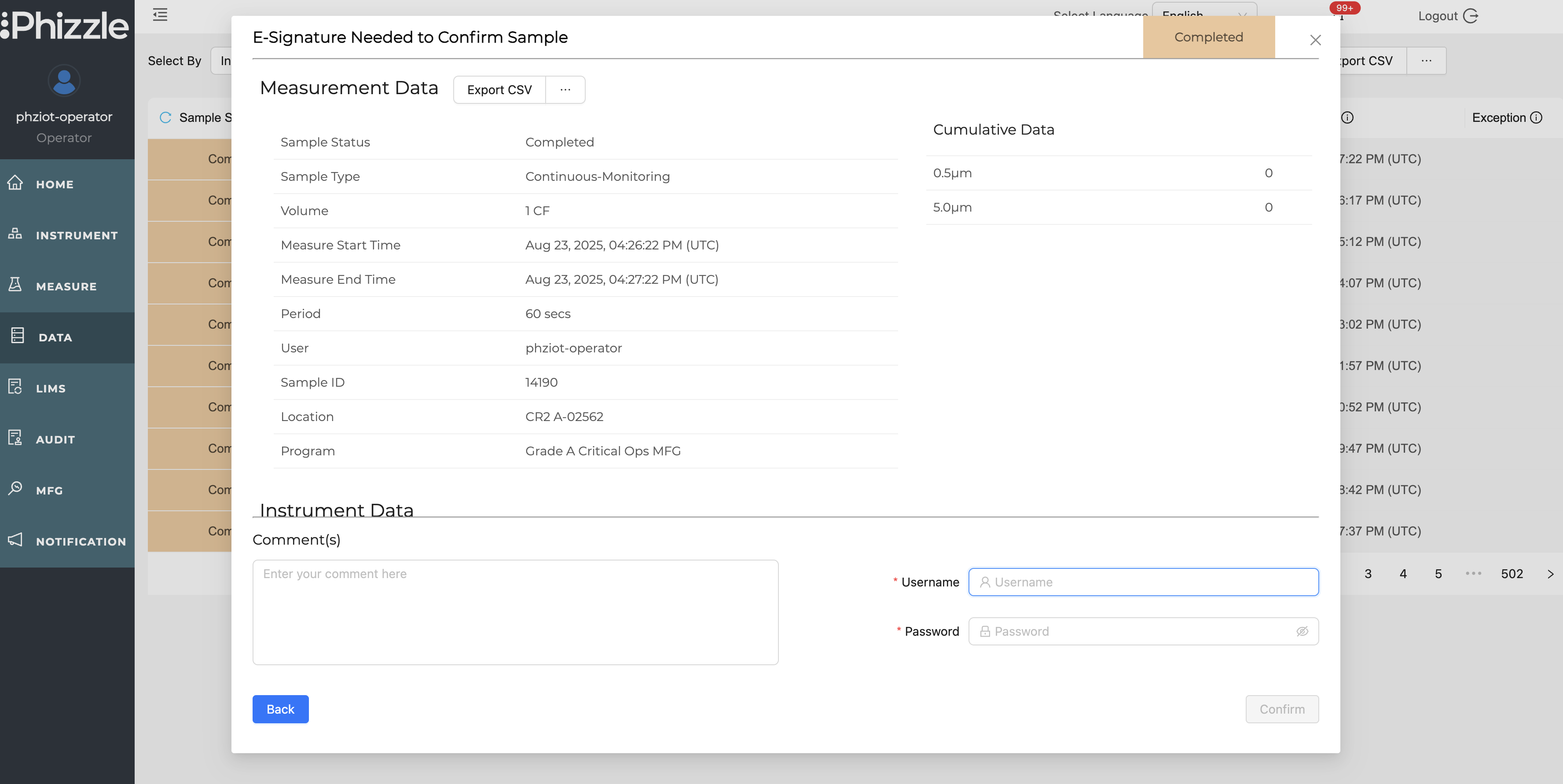Click the Back button
This screenshot has width=1563, height=784.
280,709
